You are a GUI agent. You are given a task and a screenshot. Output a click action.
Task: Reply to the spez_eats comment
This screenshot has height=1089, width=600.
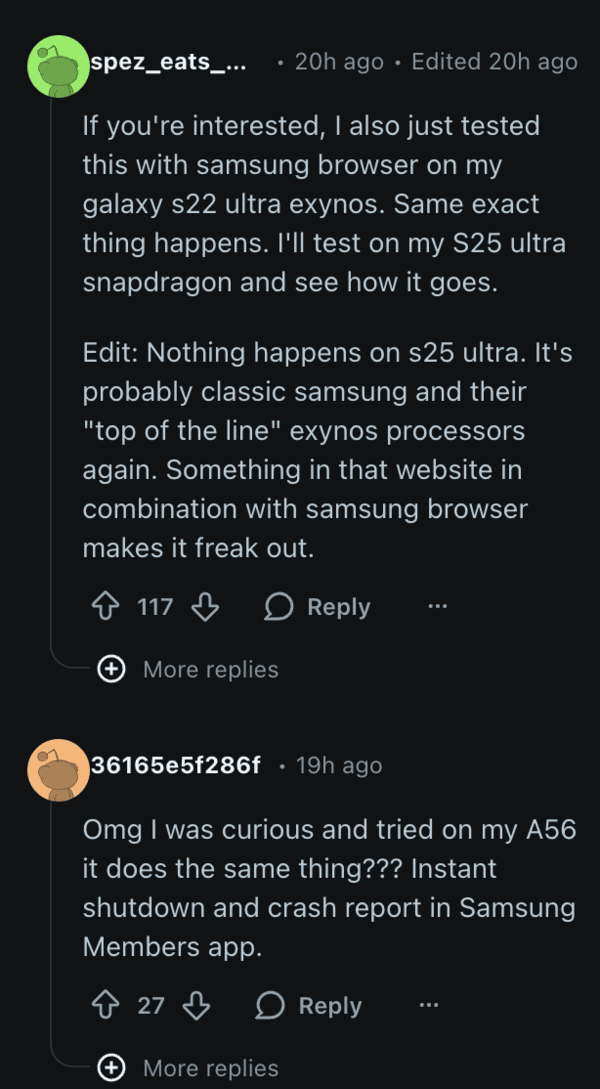(318, 607)
